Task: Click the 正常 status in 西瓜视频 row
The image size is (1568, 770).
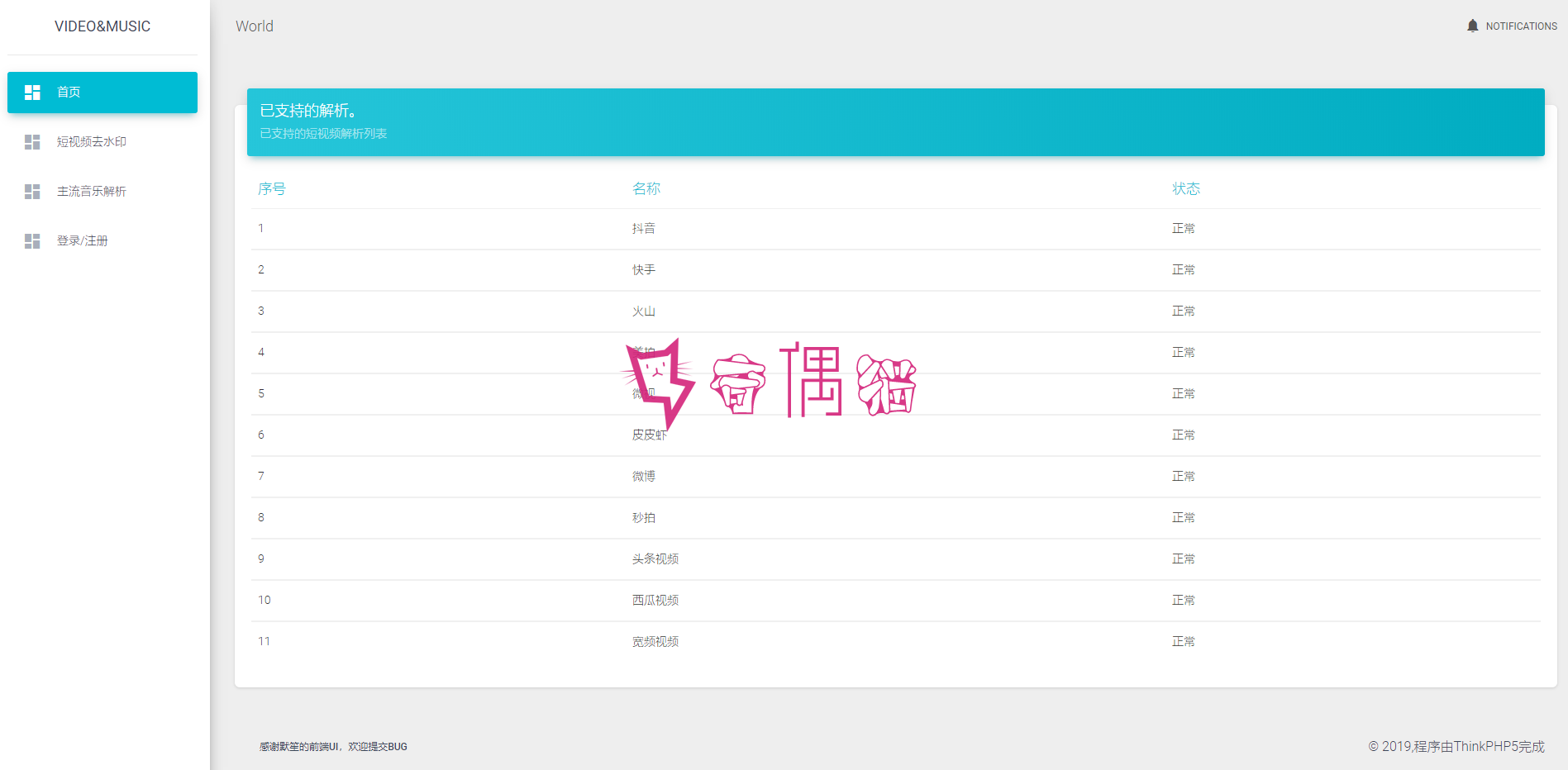Action: tap(1184, 601)
